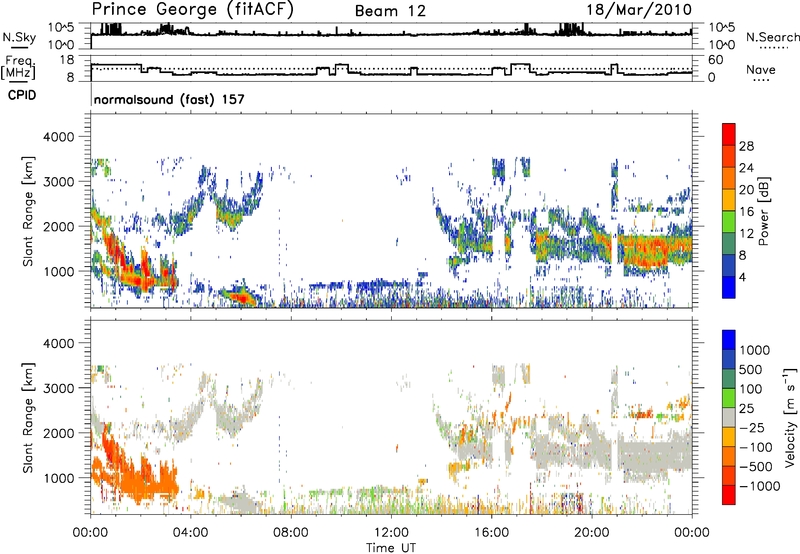Click the '3000' tick in the Velocity panel

click(x=58, y=388)
